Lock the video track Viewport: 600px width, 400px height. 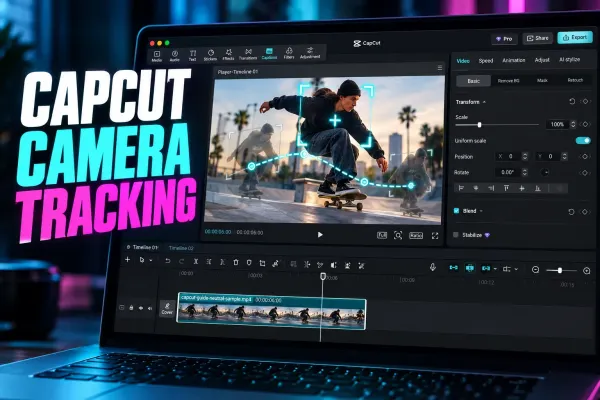131,308
